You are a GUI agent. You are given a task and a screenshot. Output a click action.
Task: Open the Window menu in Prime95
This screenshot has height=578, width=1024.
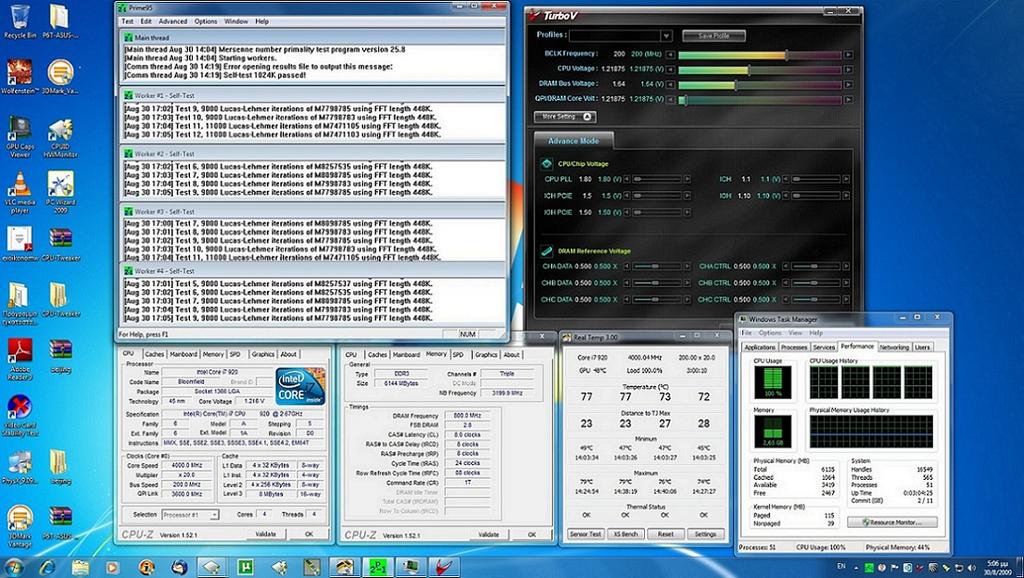point(236,22)
